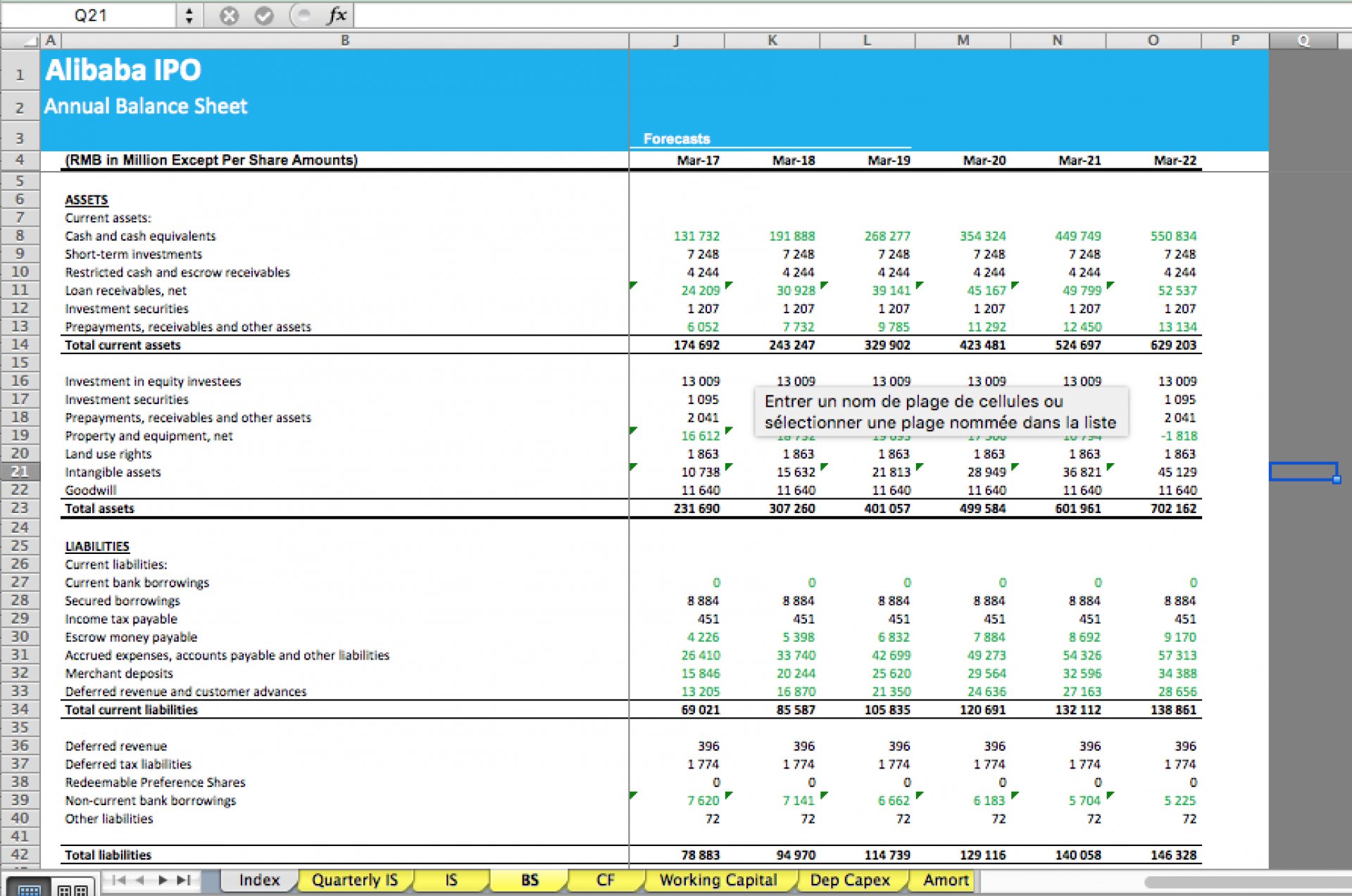Click the 'Total liabilities' label
This screenshot has width=1352, height=896.
coord(108,854)
